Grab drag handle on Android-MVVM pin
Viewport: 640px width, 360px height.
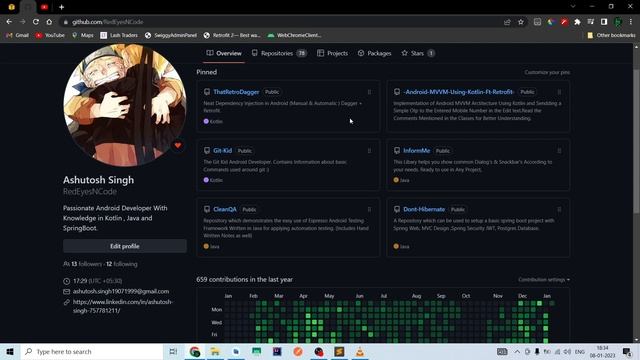point(559,92)
